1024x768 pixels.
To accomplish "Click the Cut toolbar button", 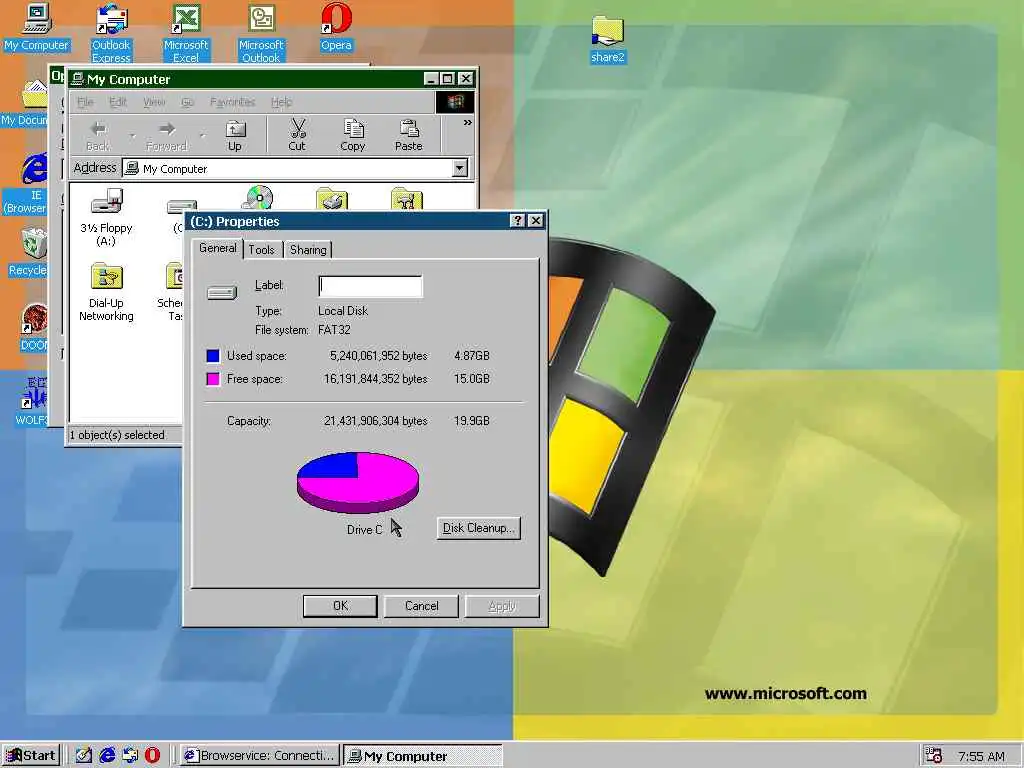I will click(297, 136).
